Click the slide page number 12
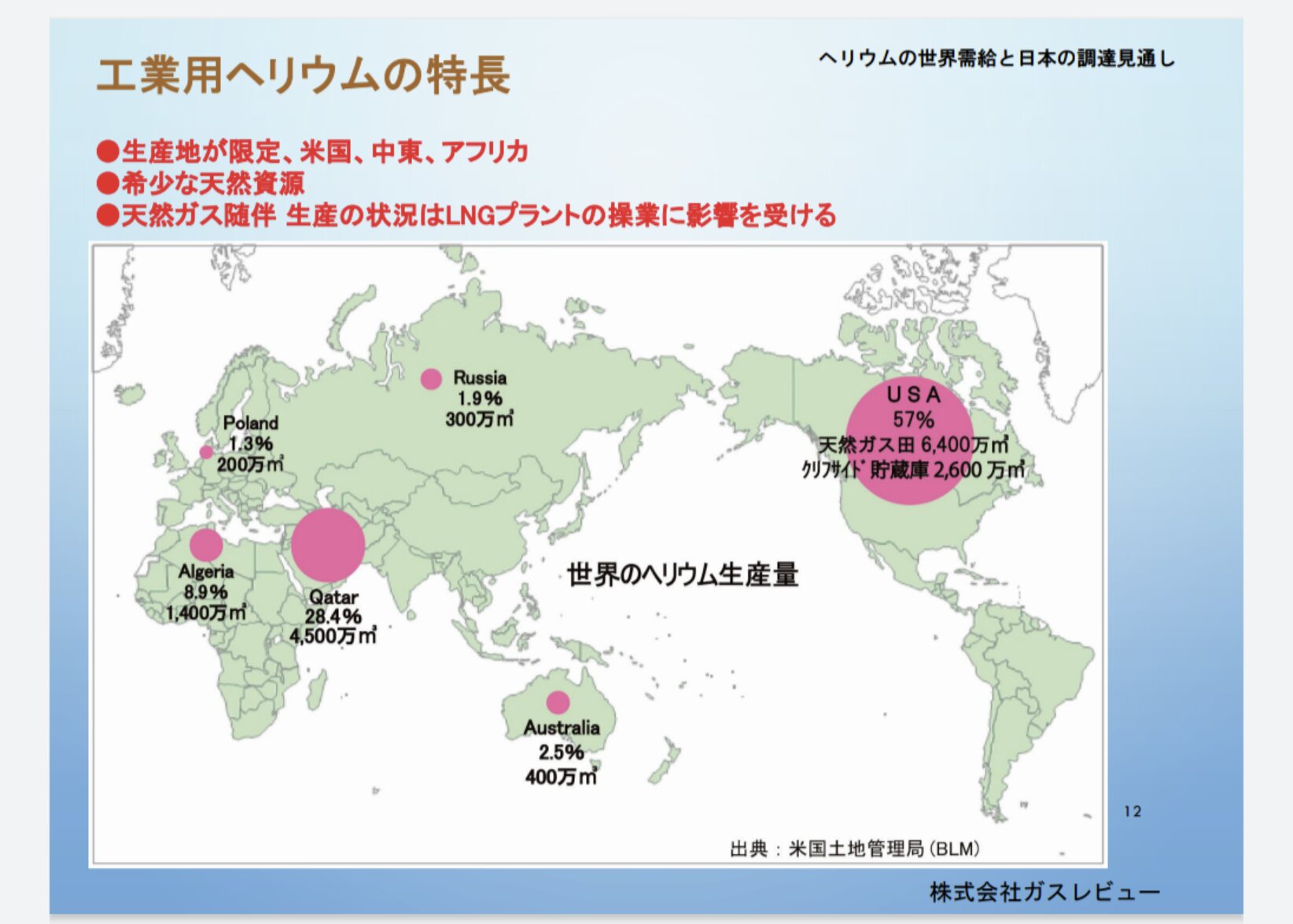The width and height of the screenshot is (1293, 924). (x=1133, y=812)
